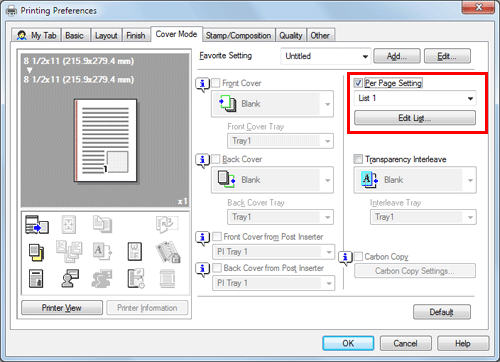Click the info icon next to Front Cover

click(x=202, y=84)
